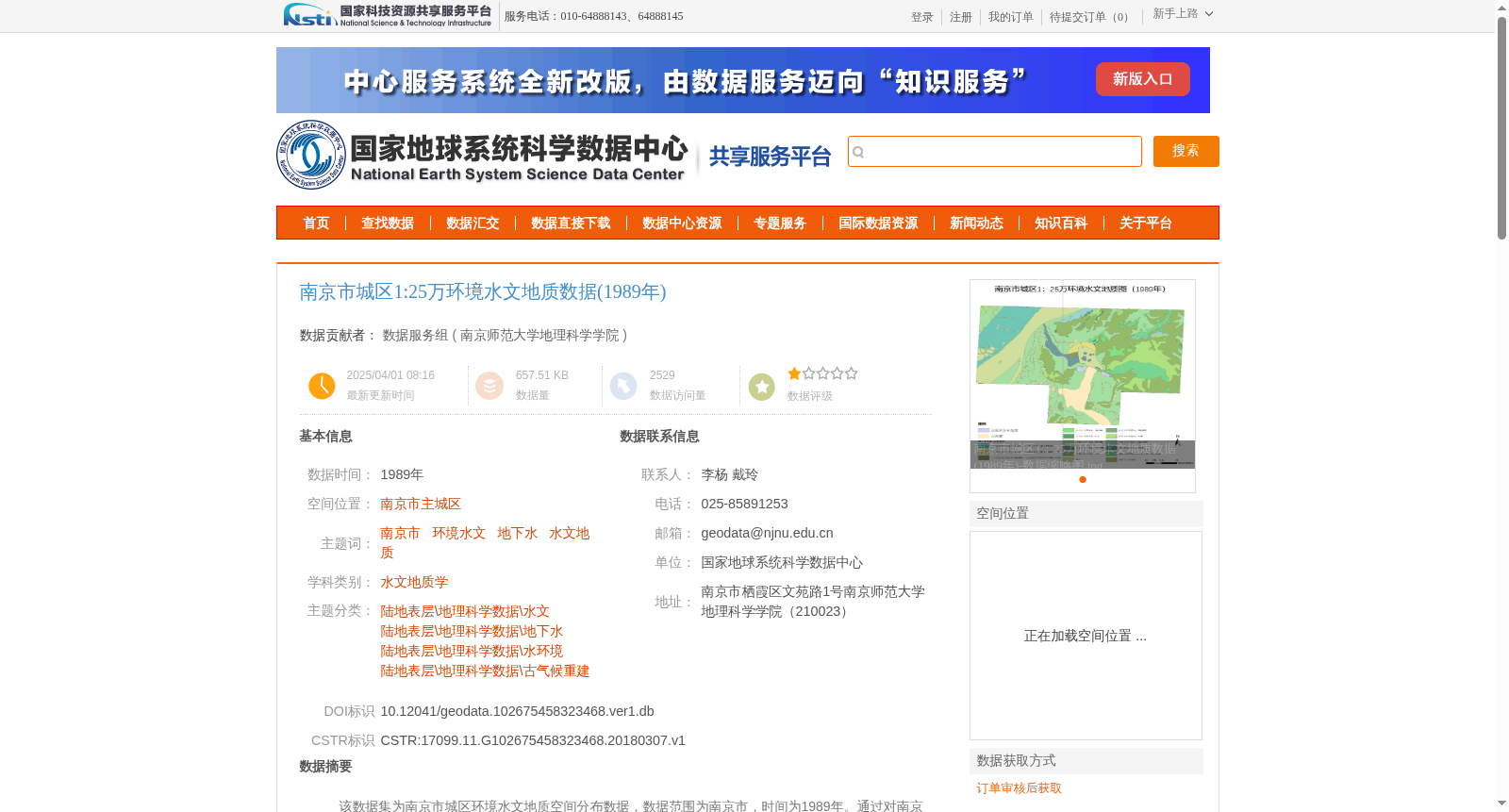Open the hydrogeological map thumbnail
This screenshot has height=812, width=1509.
[1083, 374]
